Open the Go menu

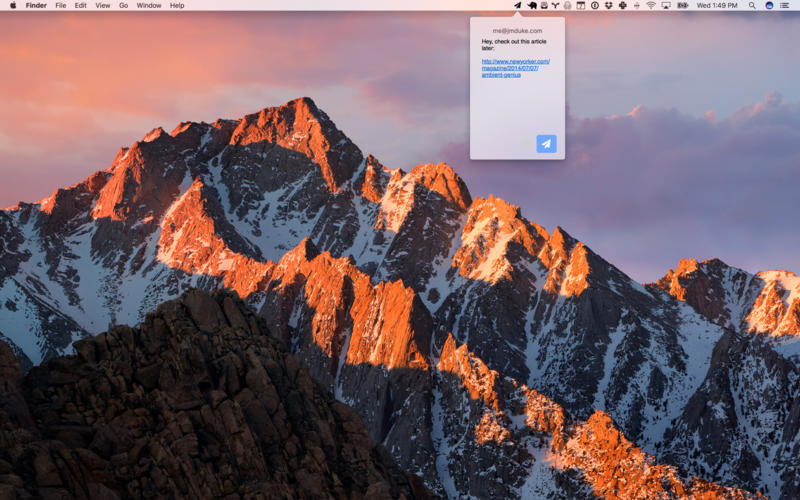coord(123,5)
